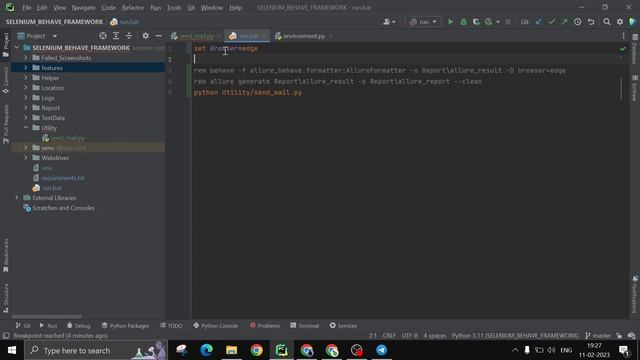The image size is (640, 360).
Task: Open the Structure sidebar button
Action: point(6,298)
